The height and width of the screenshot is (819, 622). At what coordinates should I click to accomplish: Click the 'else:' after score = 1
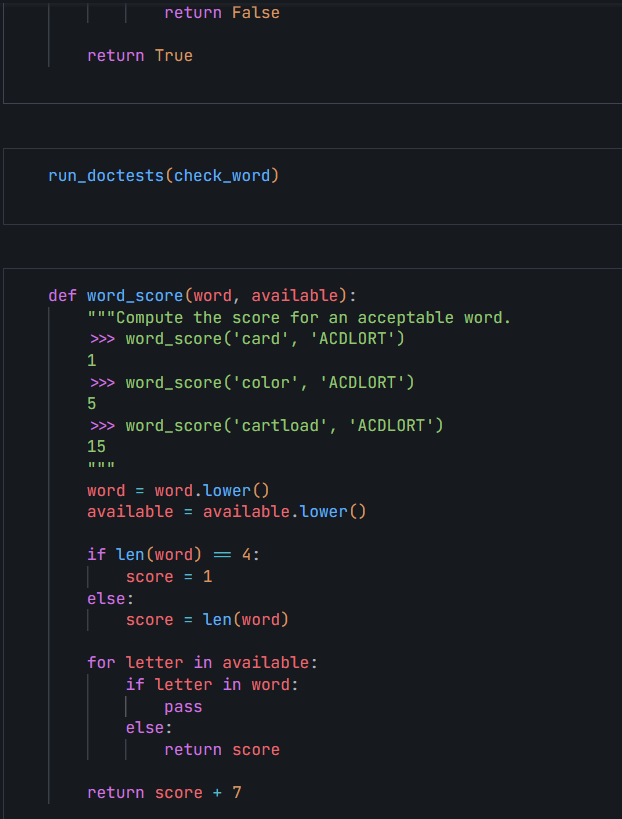[x=111, y=598]
